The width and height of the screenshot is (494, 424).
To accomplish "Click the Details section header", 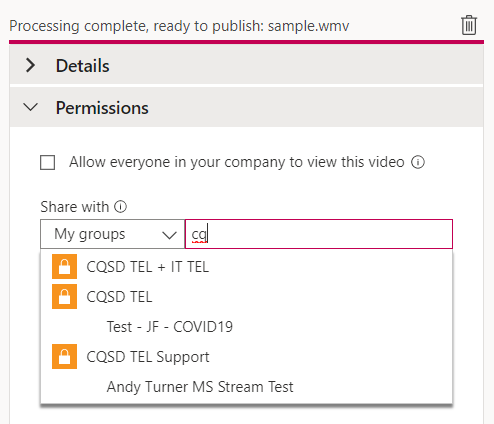I will (x=246, y=65).
